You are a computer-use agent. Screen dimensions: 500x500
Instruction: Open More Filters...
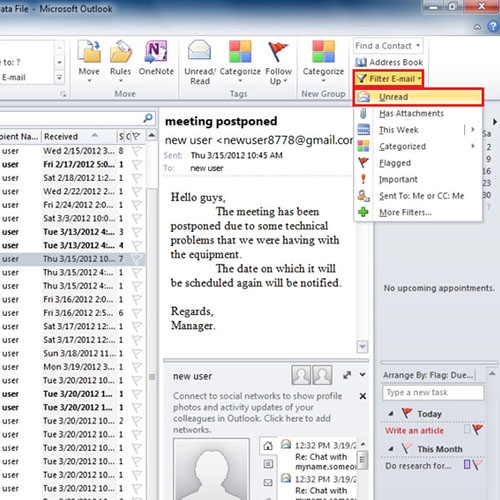[418, 212]
